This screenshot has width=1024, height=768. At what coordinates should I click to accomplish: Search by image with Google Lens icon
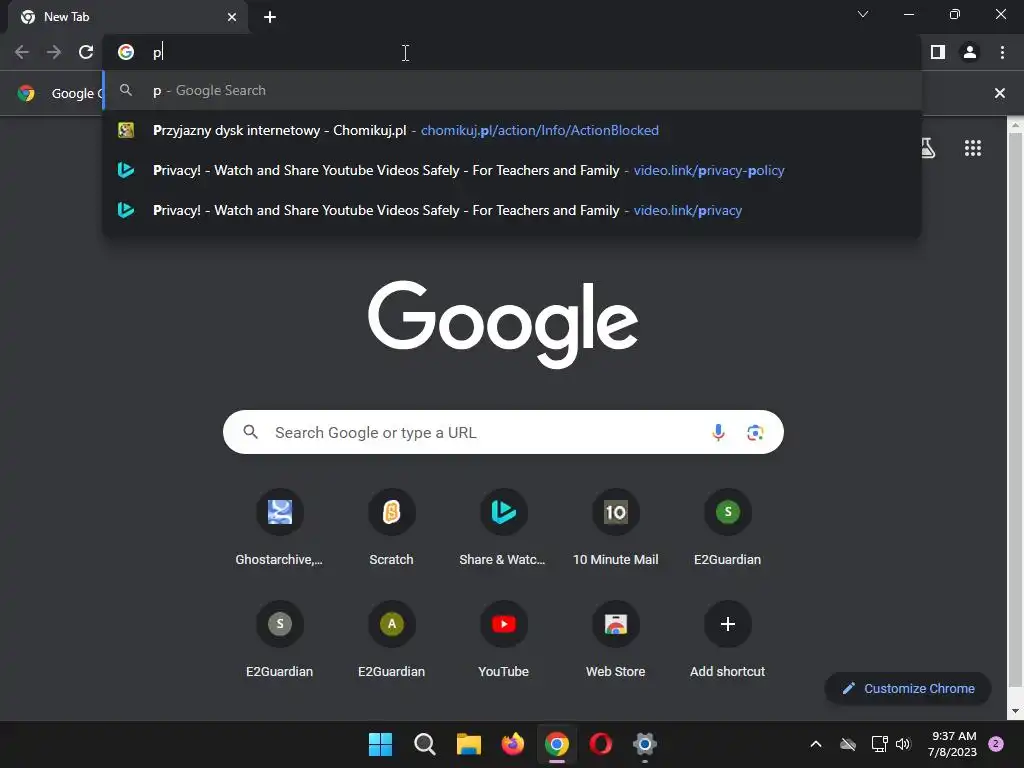755,432
